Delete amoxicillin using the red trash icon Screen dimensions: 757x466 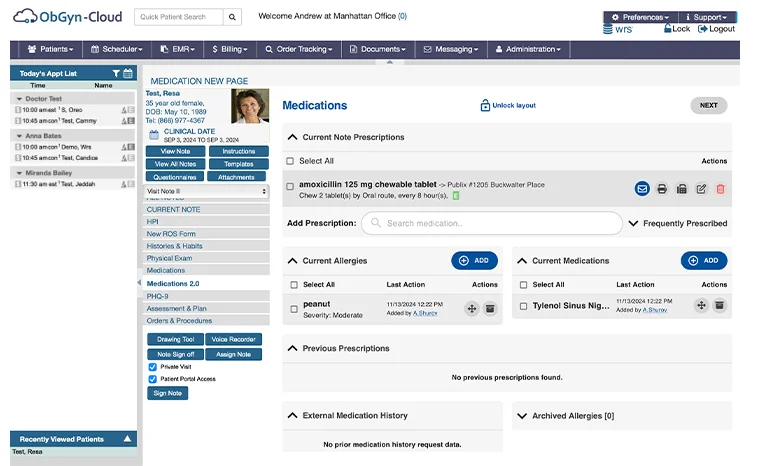coord(720,188)
